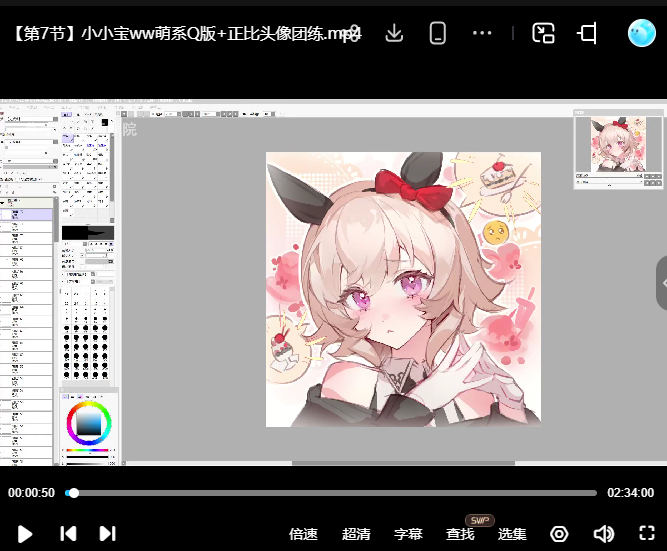Screen dimensions: 667x551
Task: Click the crop-style window icon beside avatar
Action: click(587, 33)
